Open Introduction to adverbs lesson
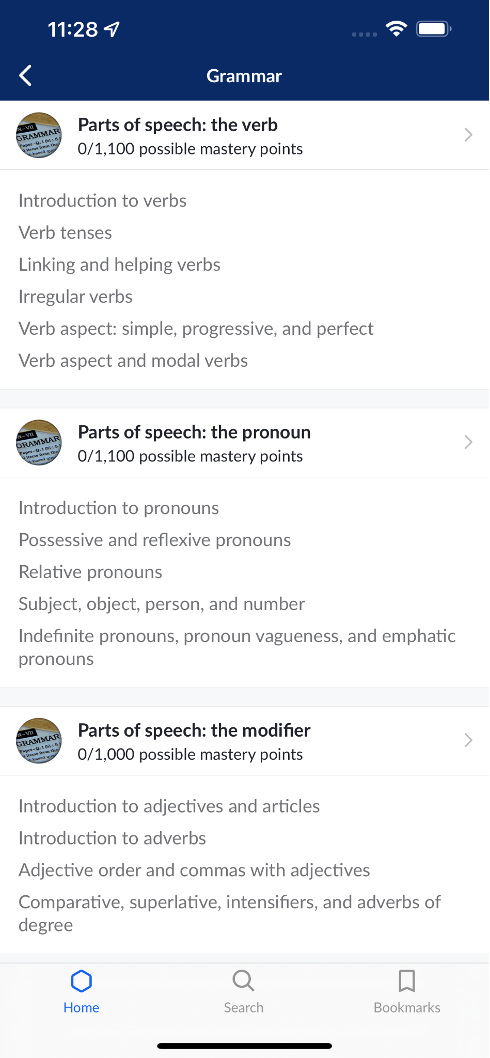Screen dimensions: 490x1058 click(112, 838)
